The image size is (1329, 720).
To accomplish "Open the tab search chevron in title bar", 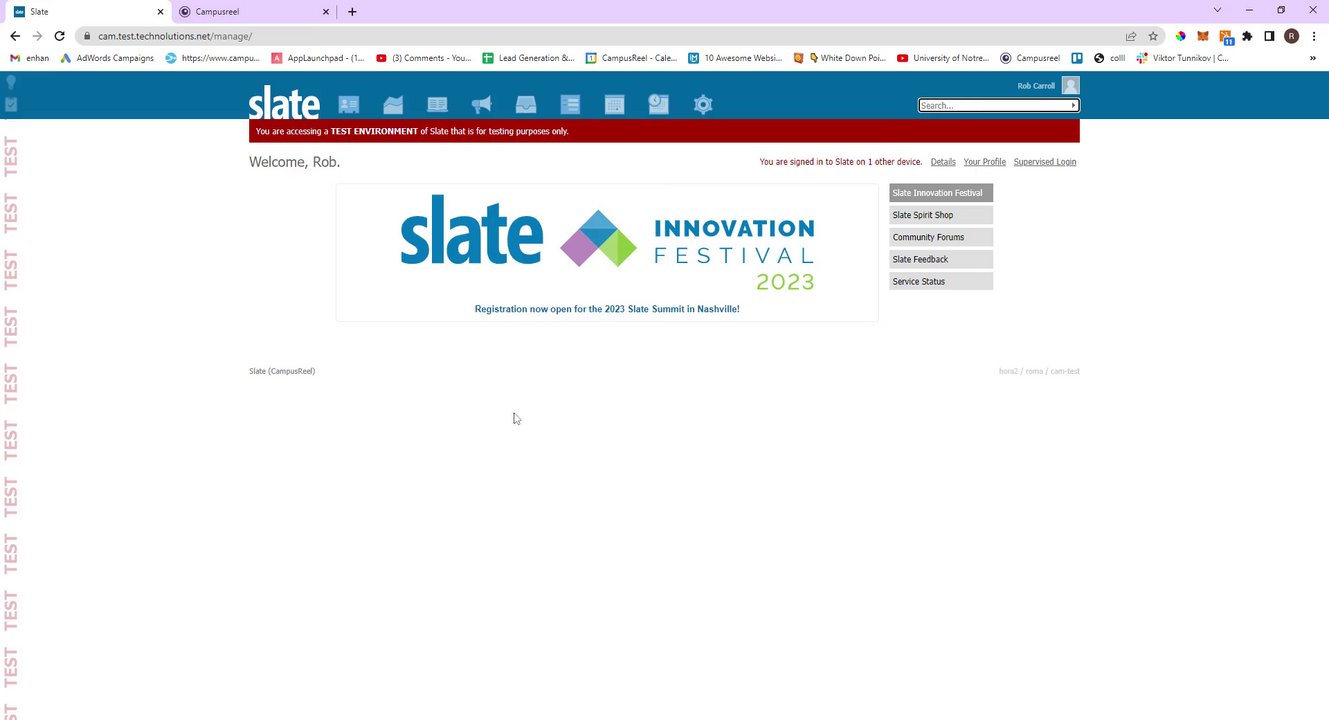I will pos(1217,10).
